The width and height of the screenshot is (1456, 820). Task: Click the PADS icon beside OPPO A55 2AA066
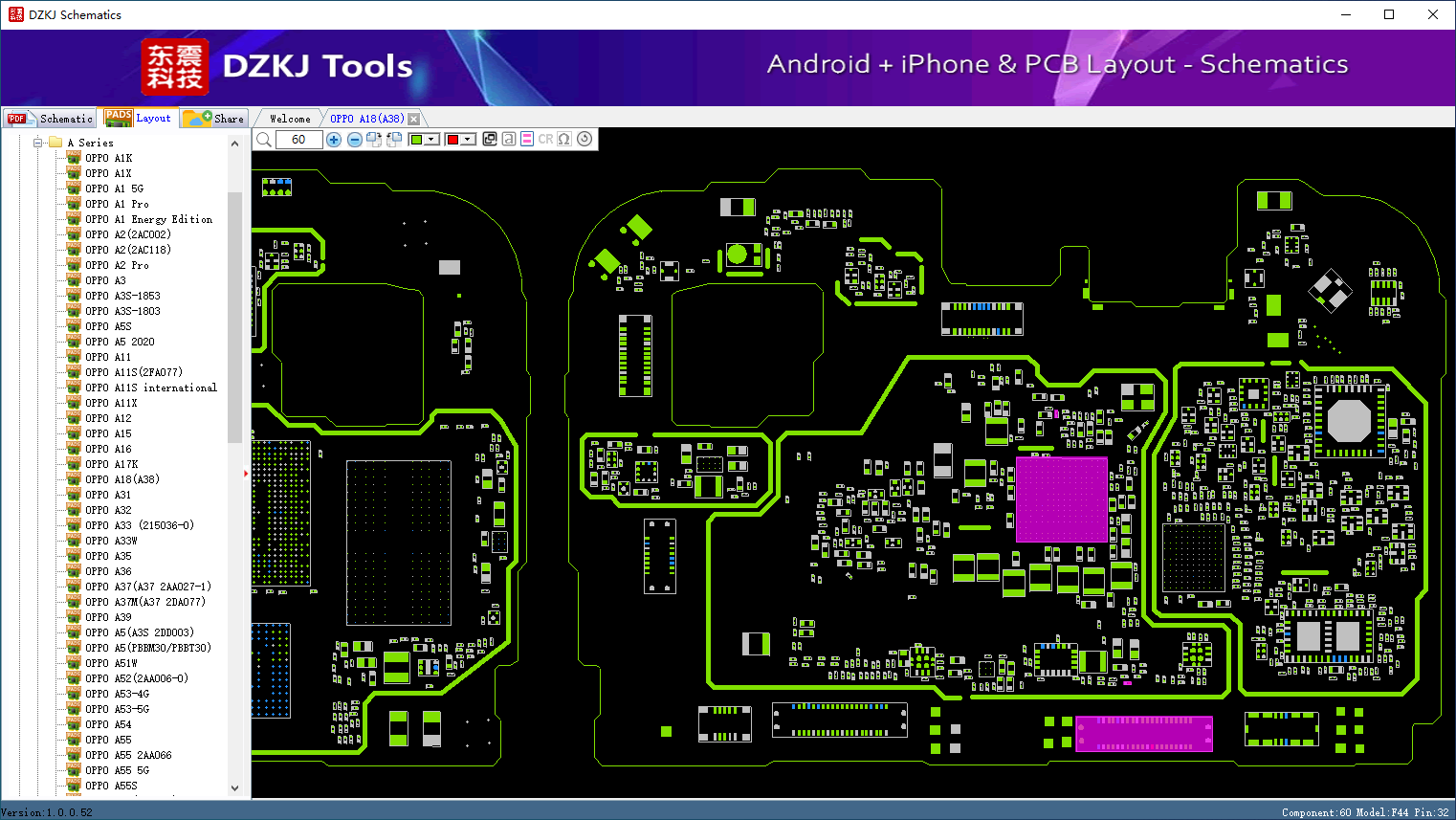[x=74, y=755]
